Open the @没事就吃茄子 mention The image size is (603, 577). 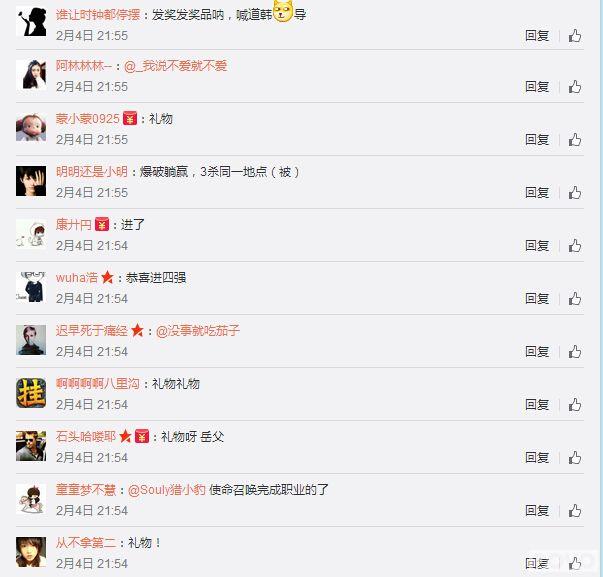pyautogui.click(x=198, y=331)
